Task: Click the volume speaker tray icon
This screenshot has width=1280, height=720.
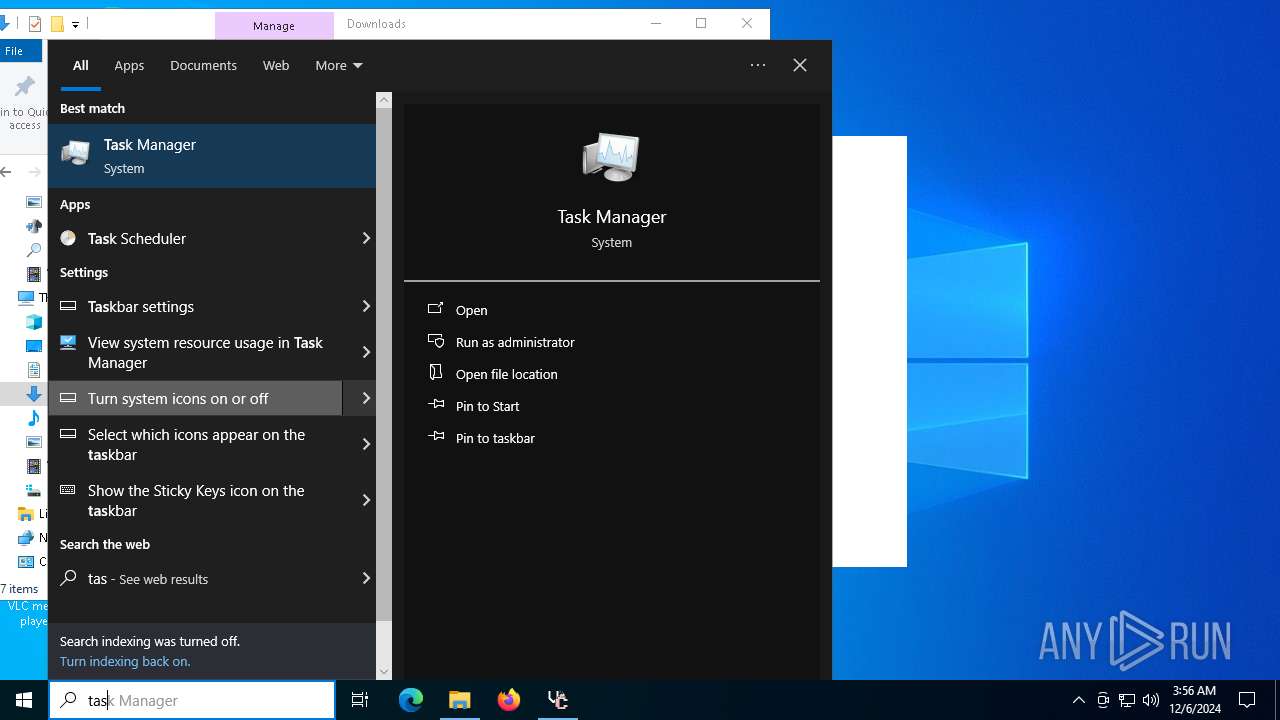Action: click(1151, 700)
